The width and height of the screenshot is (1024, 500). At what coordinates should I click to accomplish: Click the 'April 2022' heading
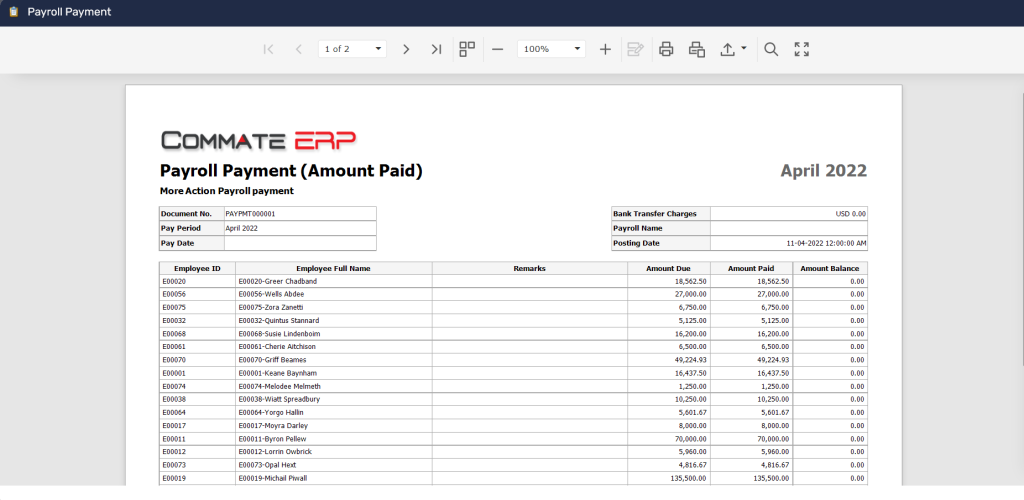point(824,171)
